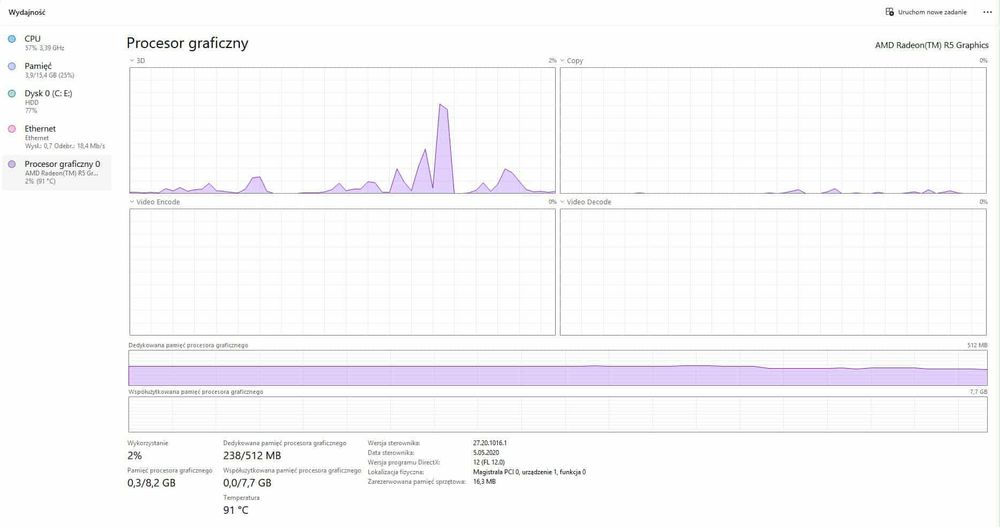Open the three-dots more options menu

987,12
